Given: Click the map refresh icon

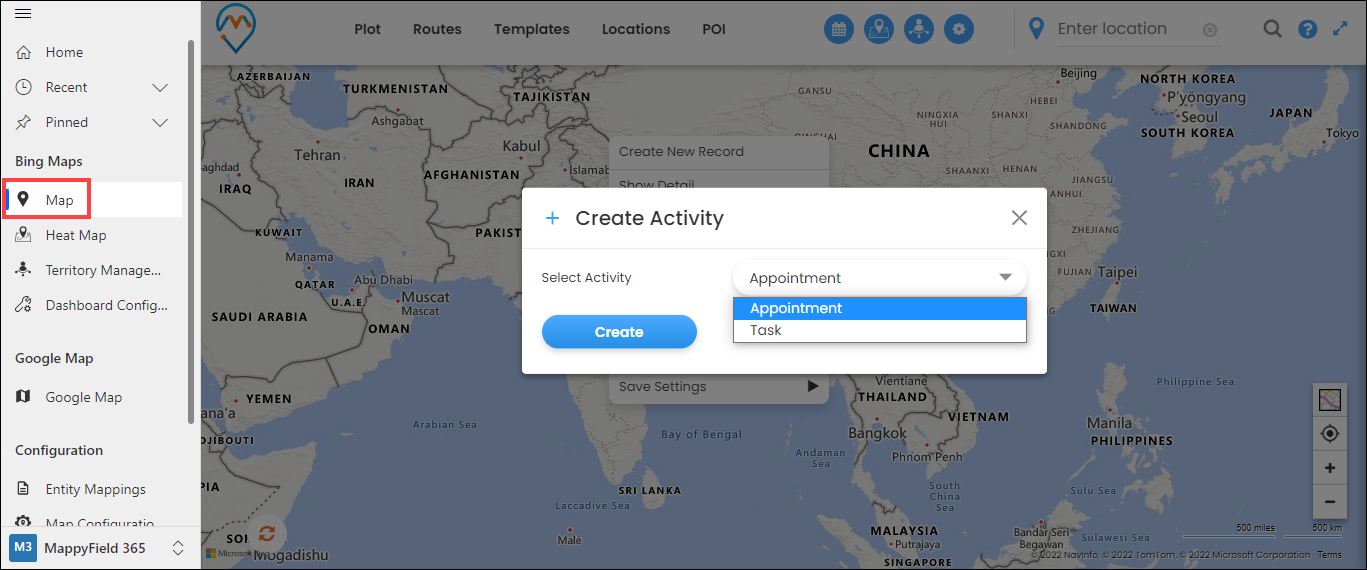Looking at the screenshot, I should click(x=267, y=533).
